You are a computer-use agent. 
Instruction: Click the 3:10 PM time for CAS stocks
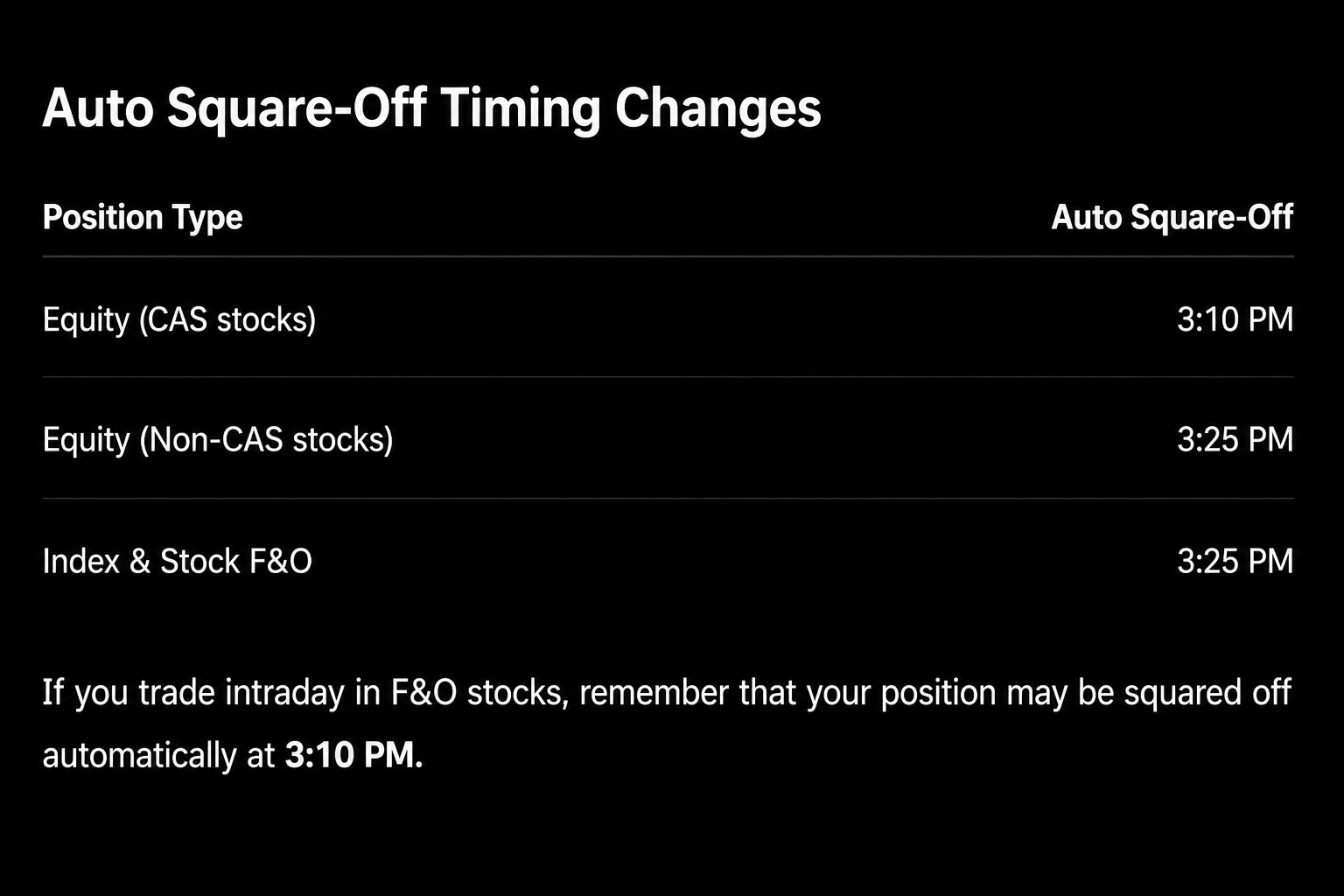[1235, 319]
